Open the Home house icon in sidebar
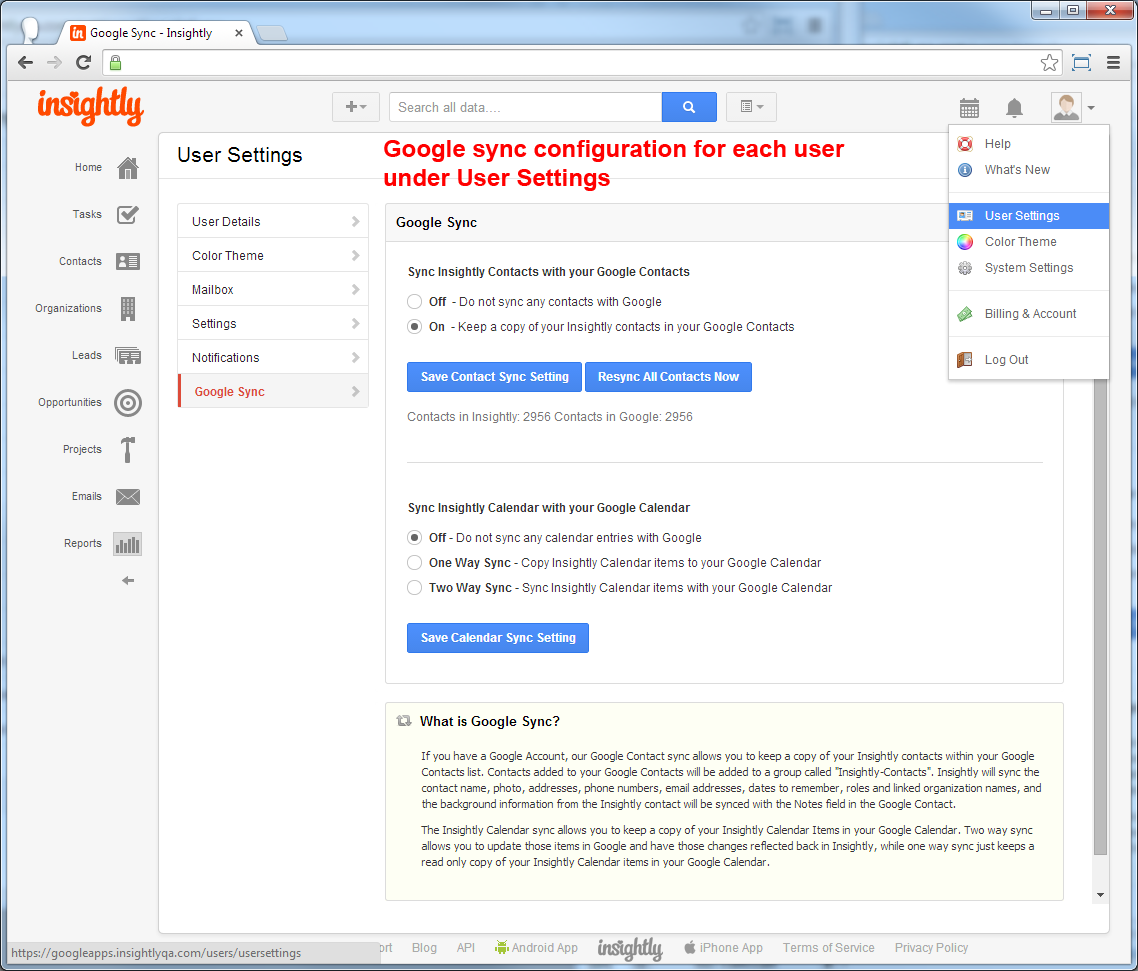This screenshot has height=971, width=1138. click(x=128, y=168)
